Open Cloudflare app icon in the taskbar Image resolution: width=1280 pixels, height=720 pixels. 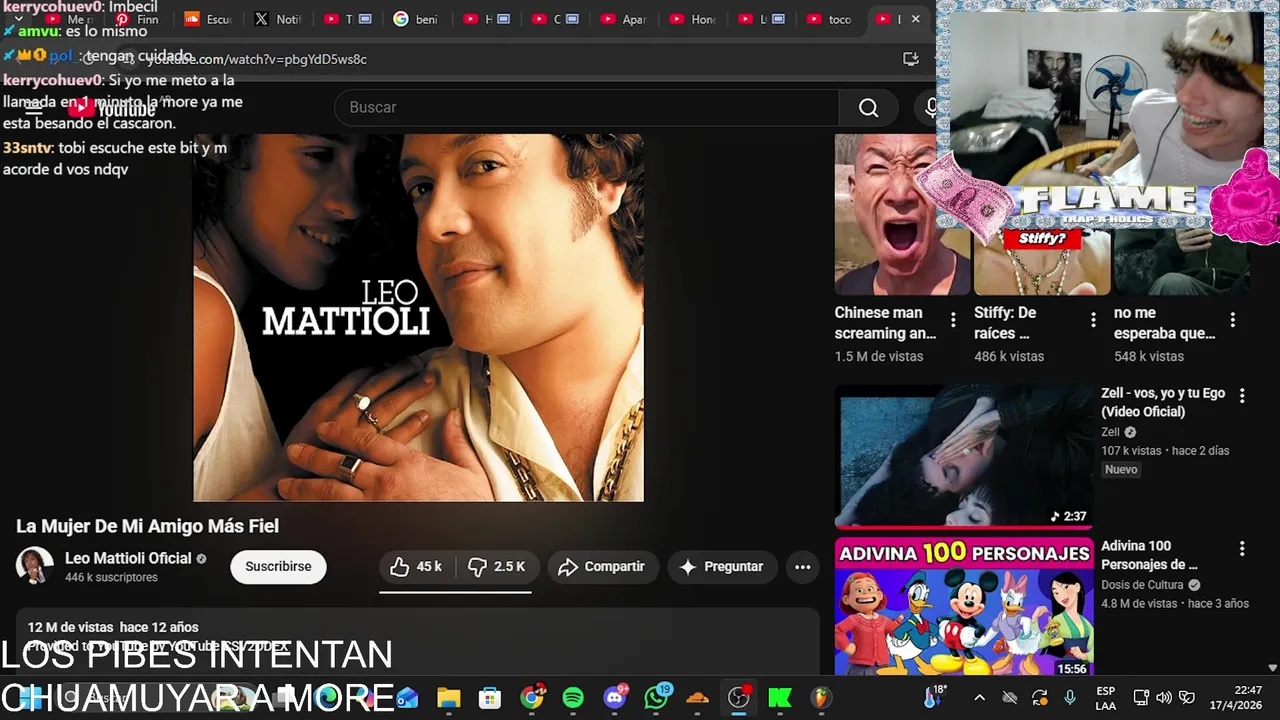[697, 698]
